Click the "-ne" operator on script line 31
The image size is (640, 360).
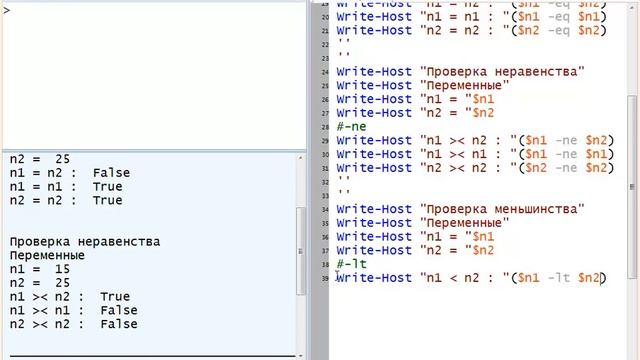click(566, 168)
